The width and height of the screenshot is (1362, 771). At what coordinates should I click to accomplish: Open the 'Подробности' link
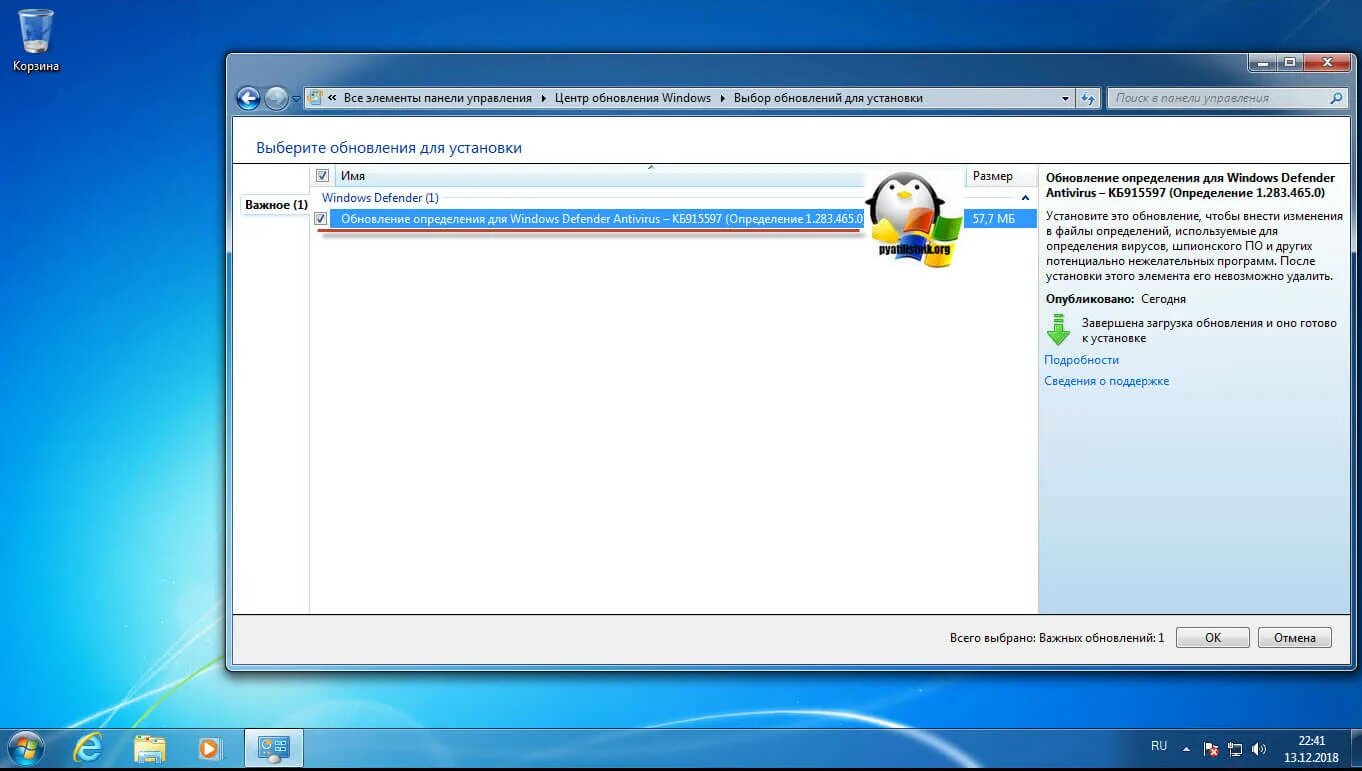click(x=1081, y=360)
